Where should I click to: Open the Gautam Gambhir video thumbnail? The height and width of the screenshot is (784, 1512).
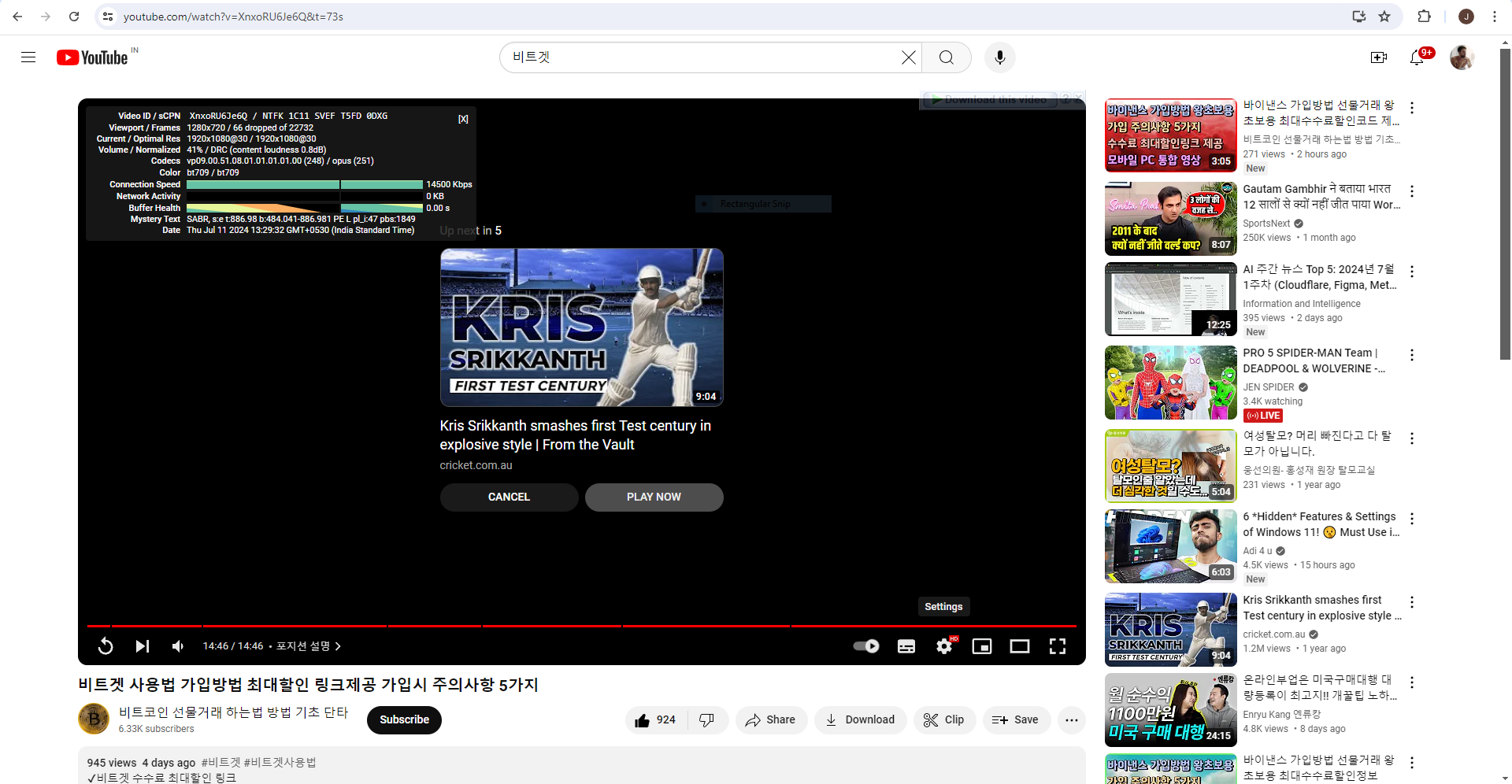click(1170, 219)
